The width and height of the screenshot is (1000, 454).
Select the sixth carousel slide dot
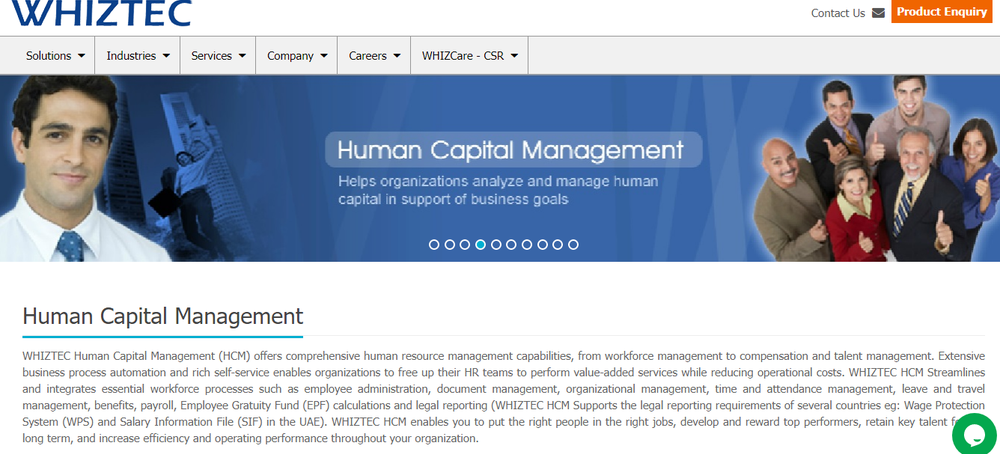(511, 244)
